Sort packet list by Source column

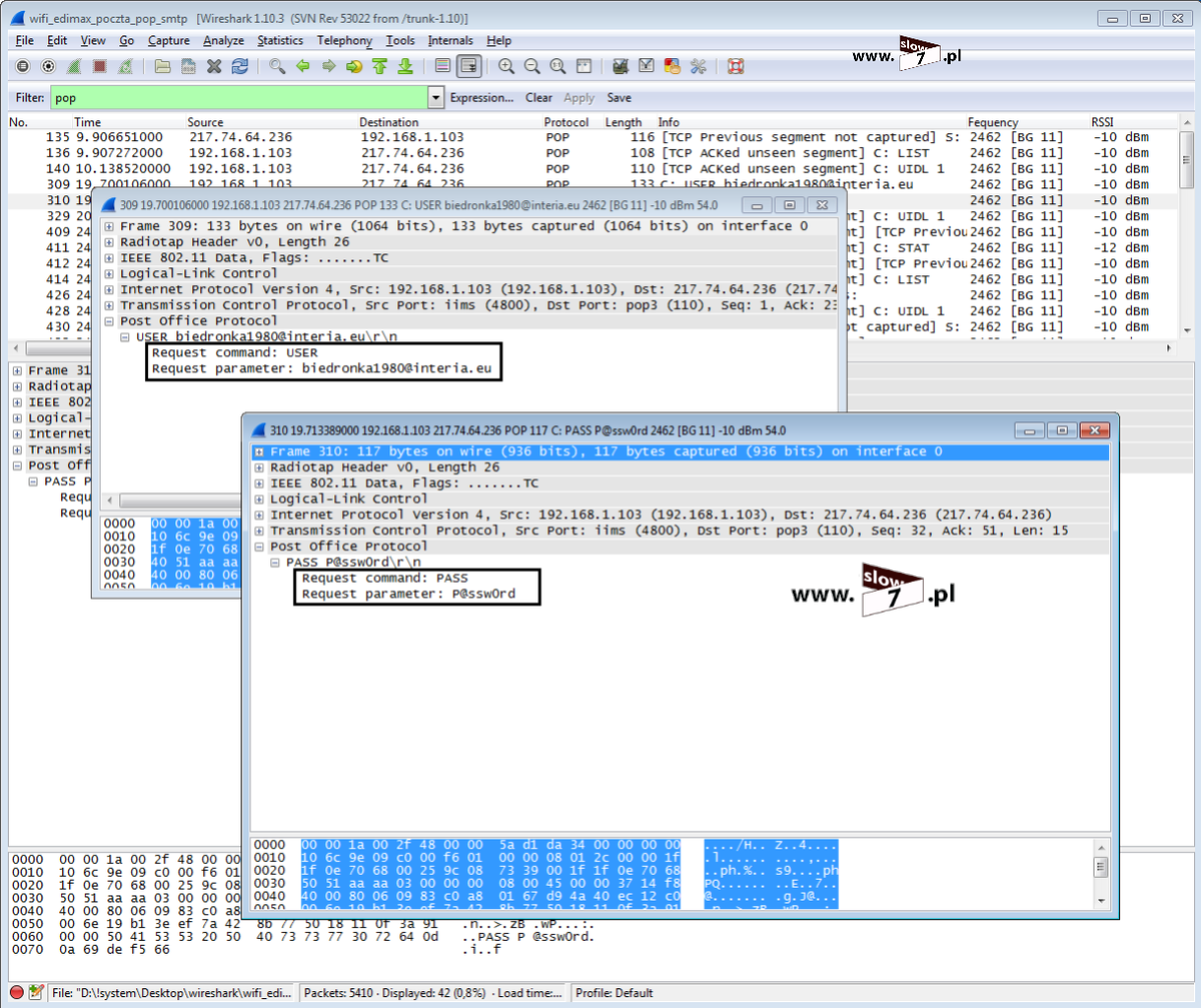click(205, 122)
